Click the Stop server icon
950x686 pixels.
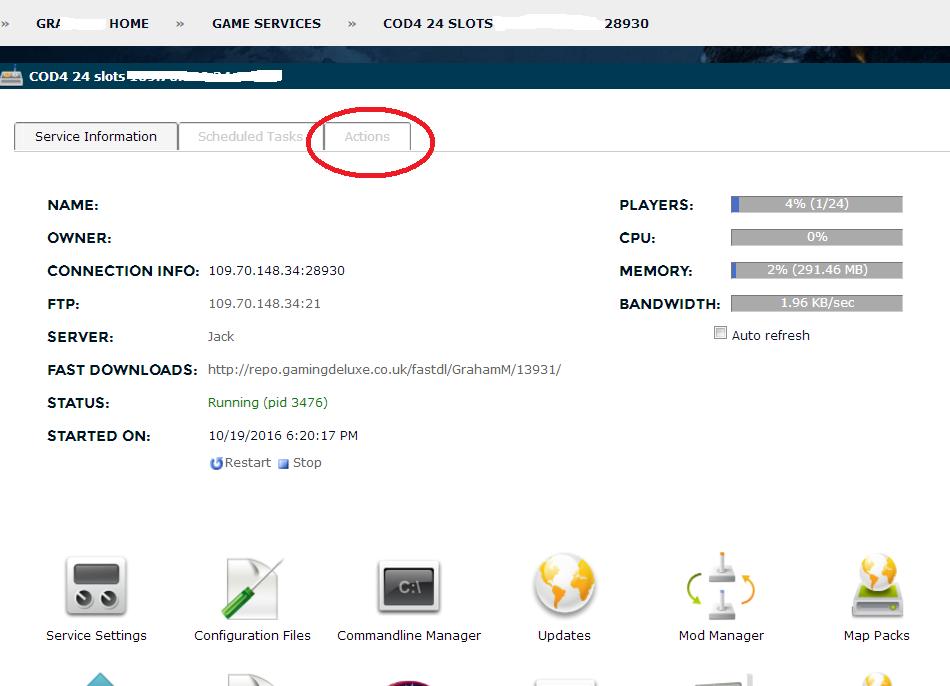coord(284,464)
